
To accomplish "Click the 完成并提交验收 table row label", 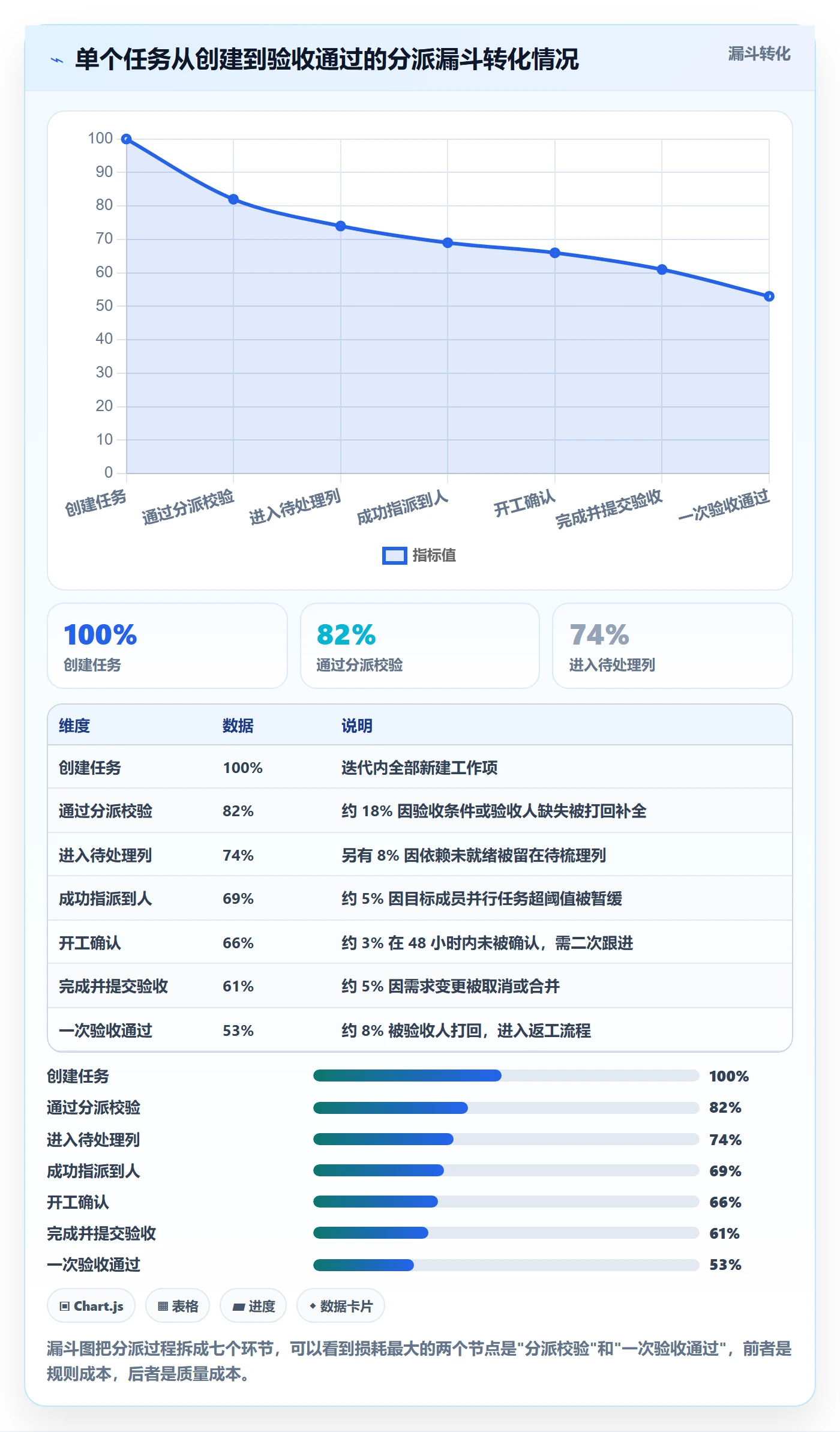I will tap(113, 986).
